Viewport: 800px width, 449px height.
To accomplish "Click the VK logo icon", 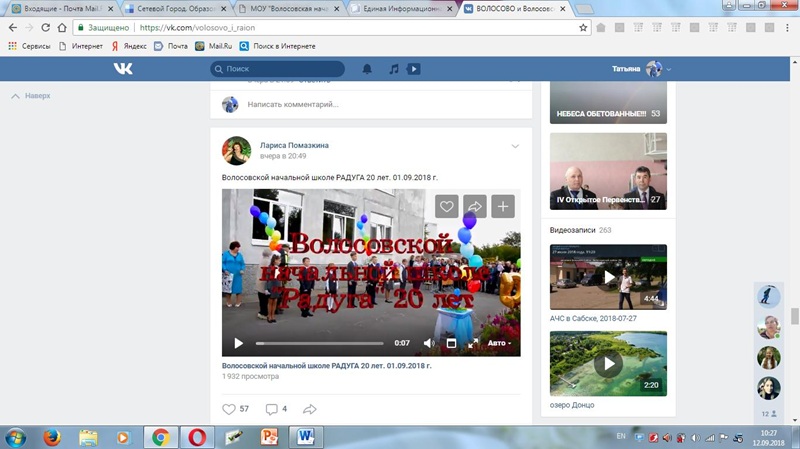I will [123, 68].
